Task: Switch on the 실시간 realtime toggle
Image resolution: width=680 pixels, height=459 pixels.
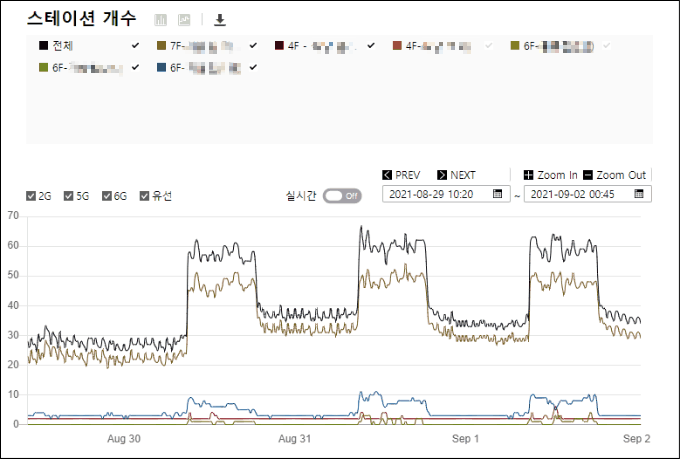Action: 342,196
